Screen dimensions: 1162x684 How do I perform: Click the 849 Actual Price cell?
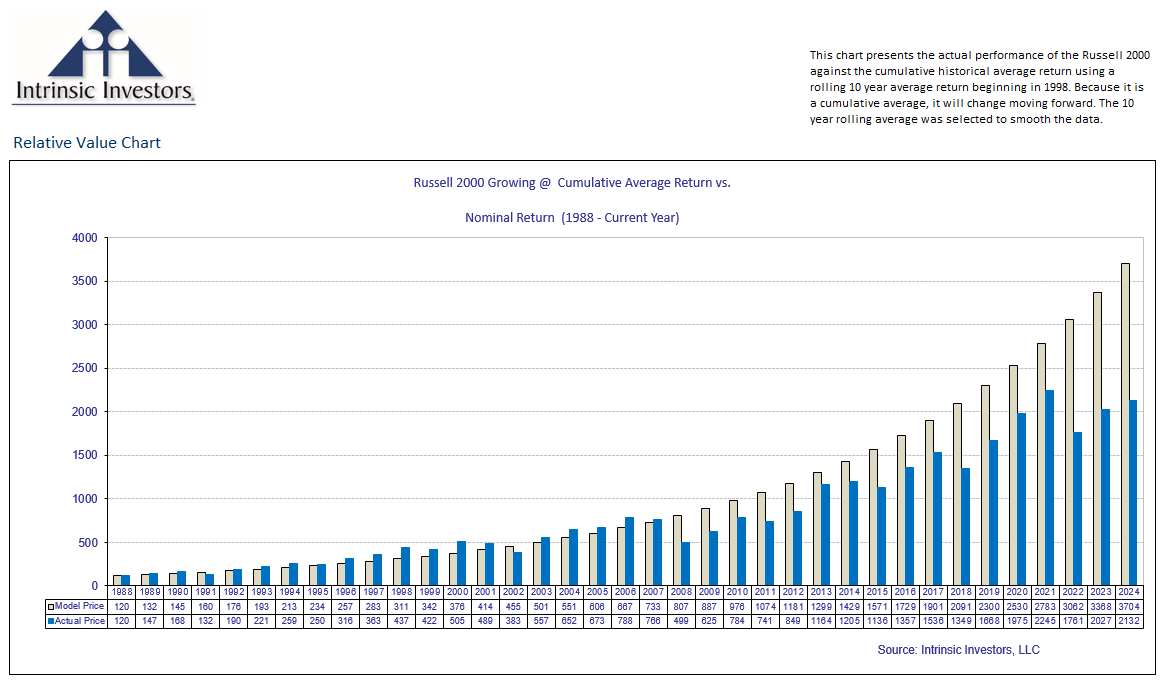pyautogui.click(x=793, y=620)
